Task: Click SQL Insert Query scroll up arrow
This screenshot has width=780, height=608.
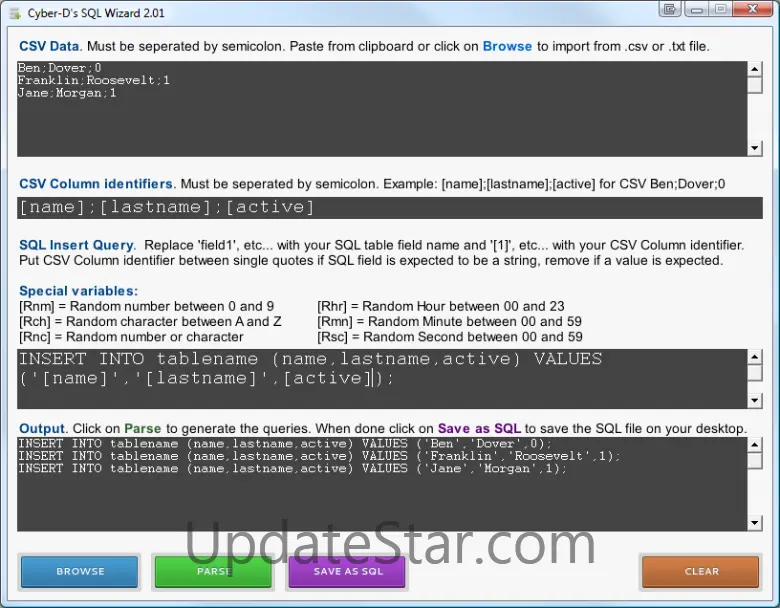Action: click(x=755, y=357)
